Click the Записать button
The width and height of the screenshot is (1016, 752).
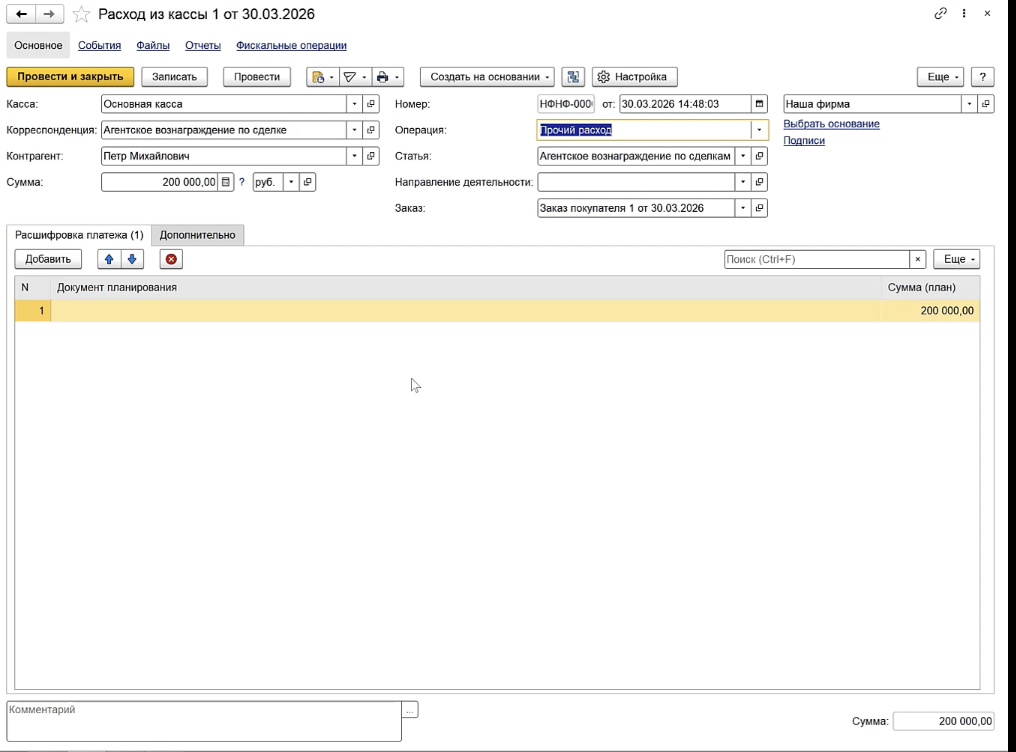174,77
